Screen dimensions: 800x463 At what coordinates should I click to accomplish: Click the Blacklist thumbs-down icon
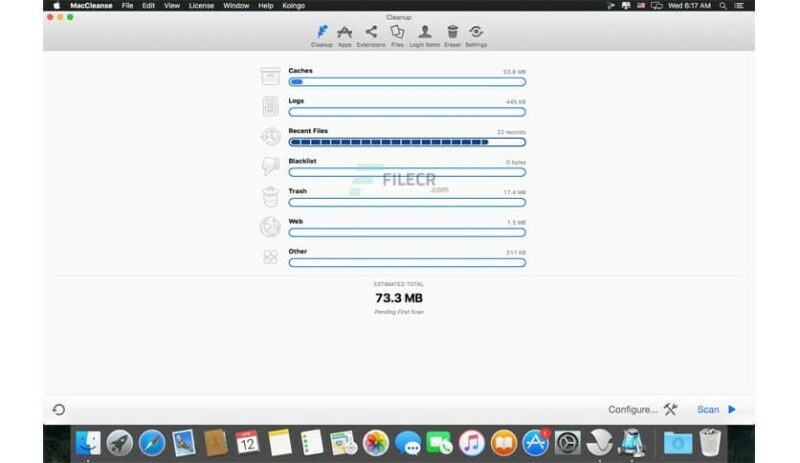click(270, 166)
